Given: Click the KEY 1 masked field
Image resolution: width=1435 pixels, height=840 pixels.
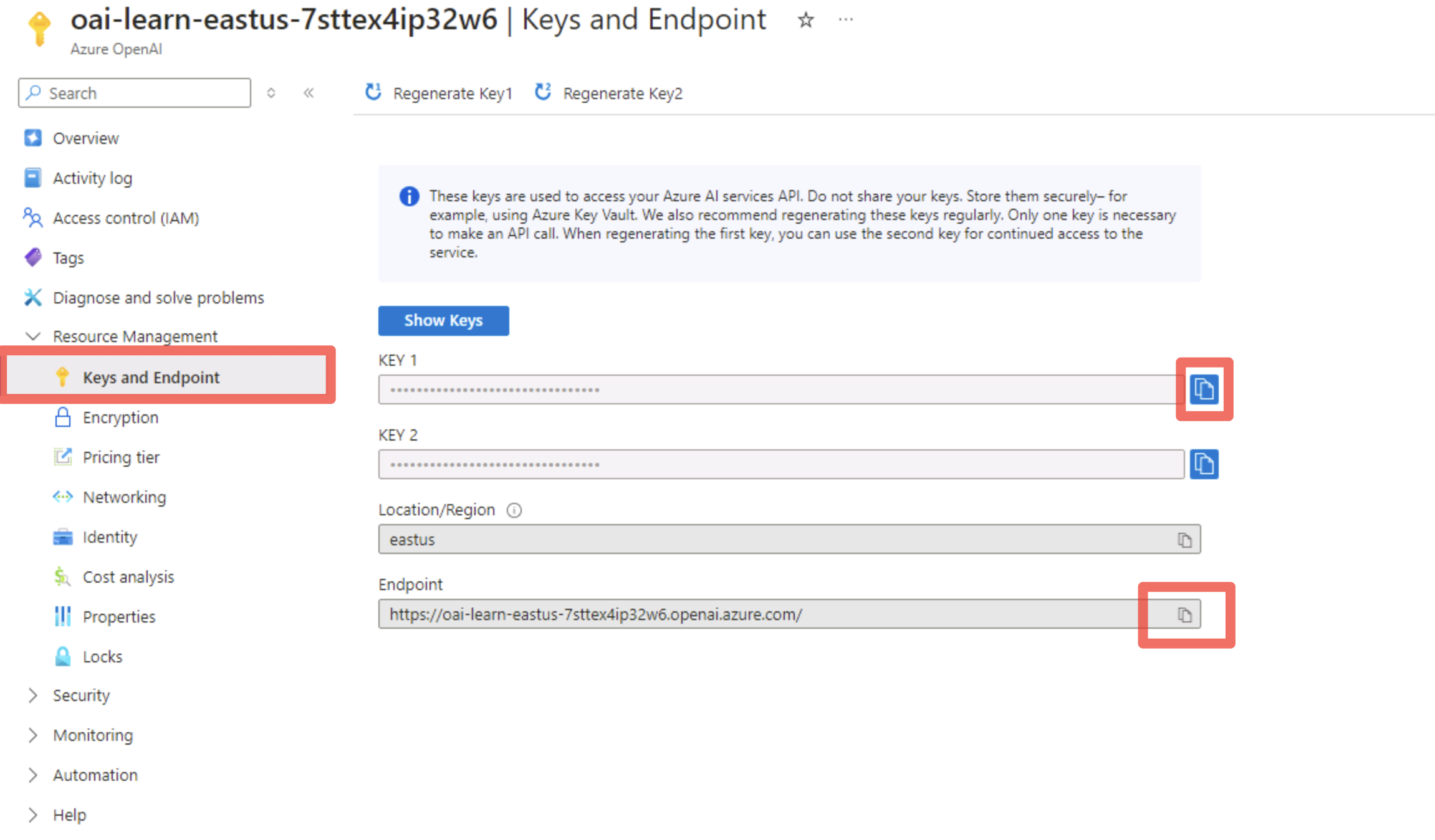Looking at the screenshot, I should [781, 389].
